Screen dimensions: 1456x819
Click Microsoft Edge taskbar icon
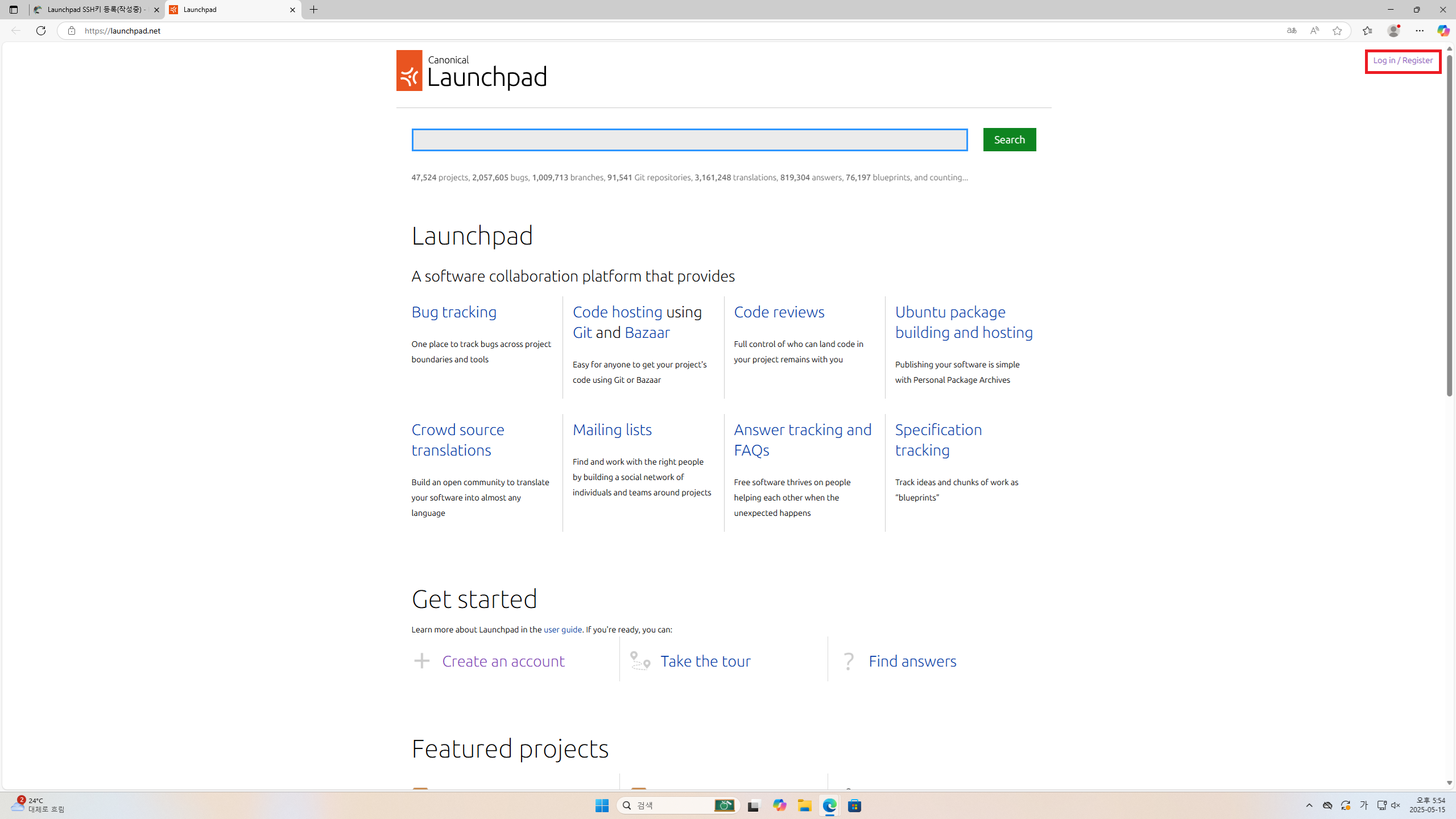[x=829, y=805]
